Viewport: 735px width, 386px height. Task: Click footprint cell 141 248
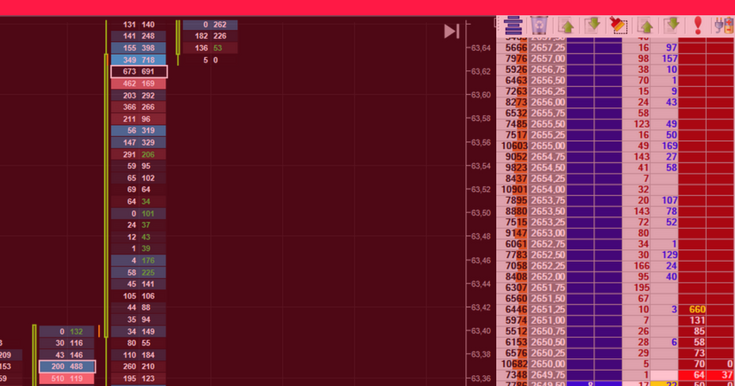tap(139, 36)
